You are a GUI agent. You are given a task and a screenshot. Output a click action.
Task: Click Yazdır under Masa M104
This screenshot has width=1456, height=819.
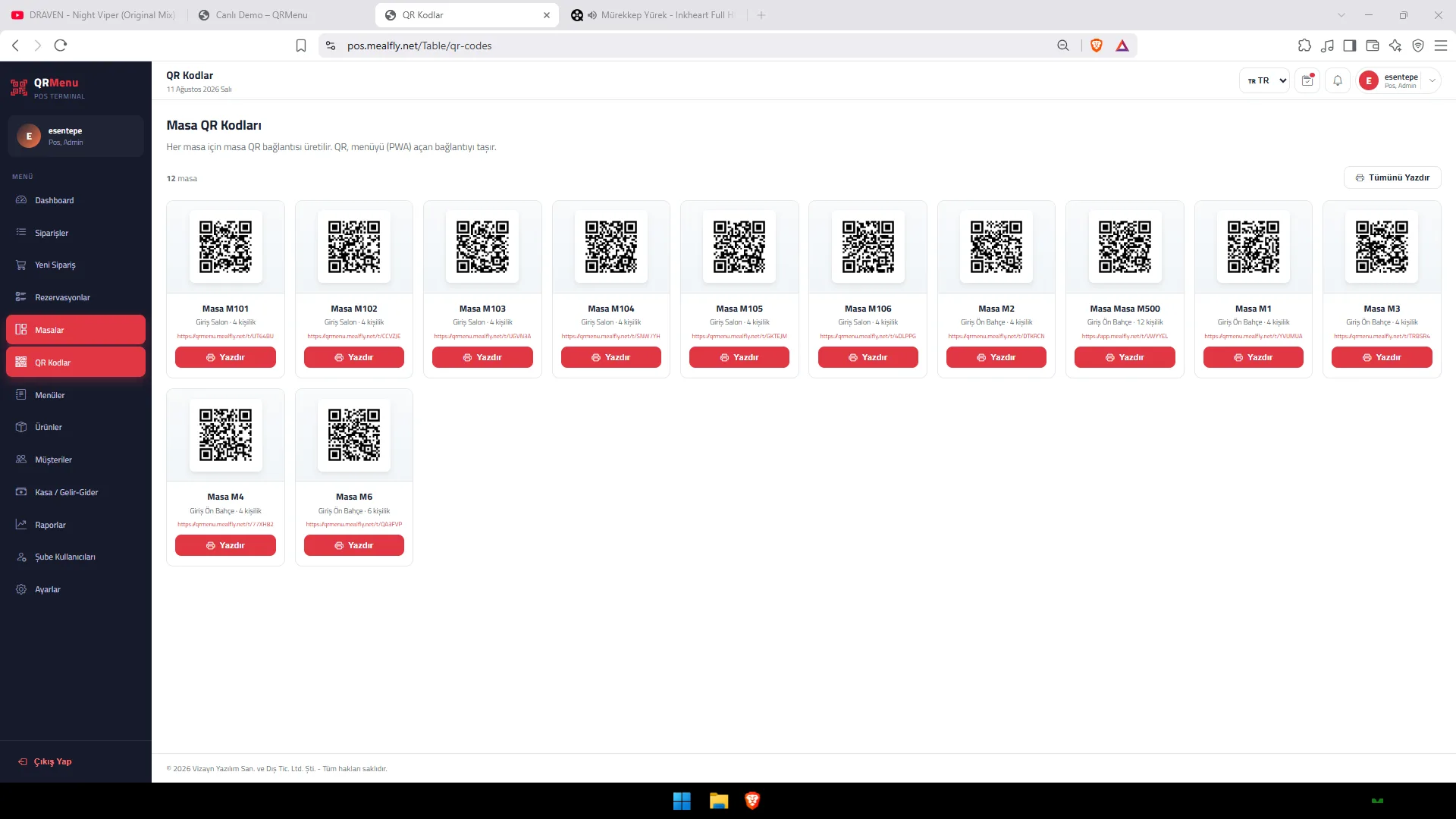pos(611,357)
